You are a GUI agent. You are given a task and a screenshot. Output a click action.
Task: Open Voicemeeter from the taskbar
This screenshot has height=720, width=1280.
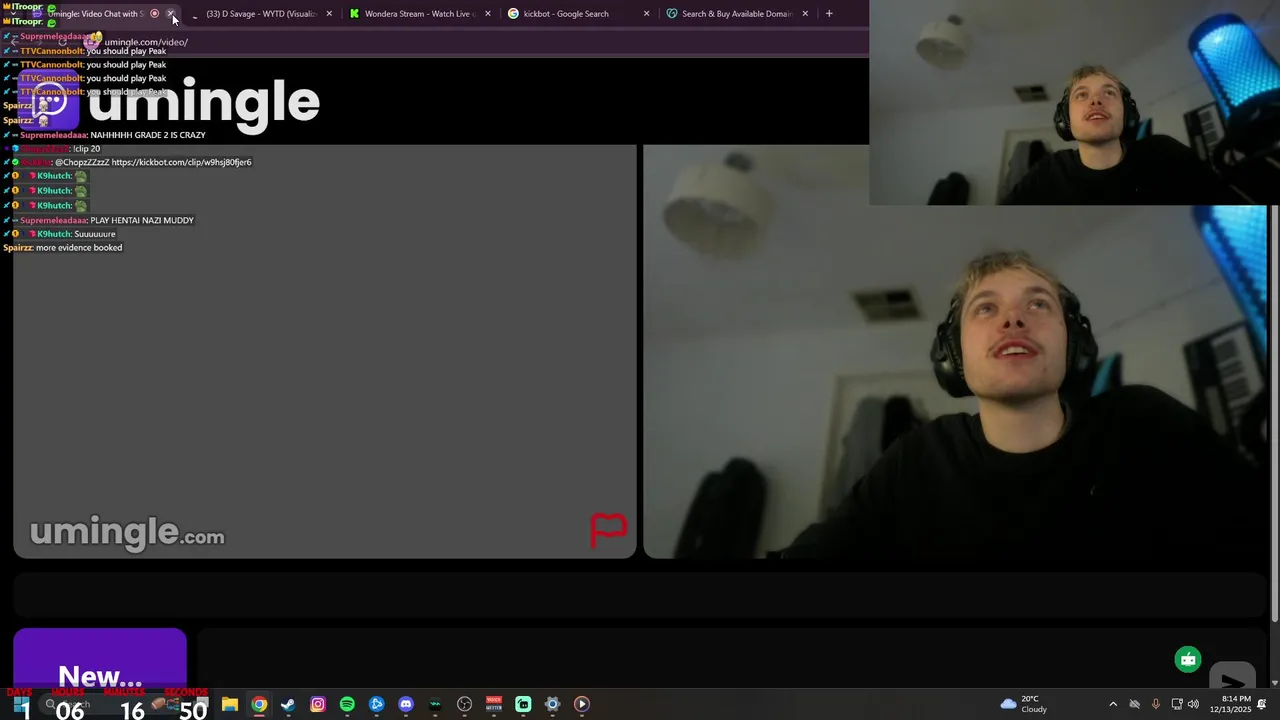494,704
